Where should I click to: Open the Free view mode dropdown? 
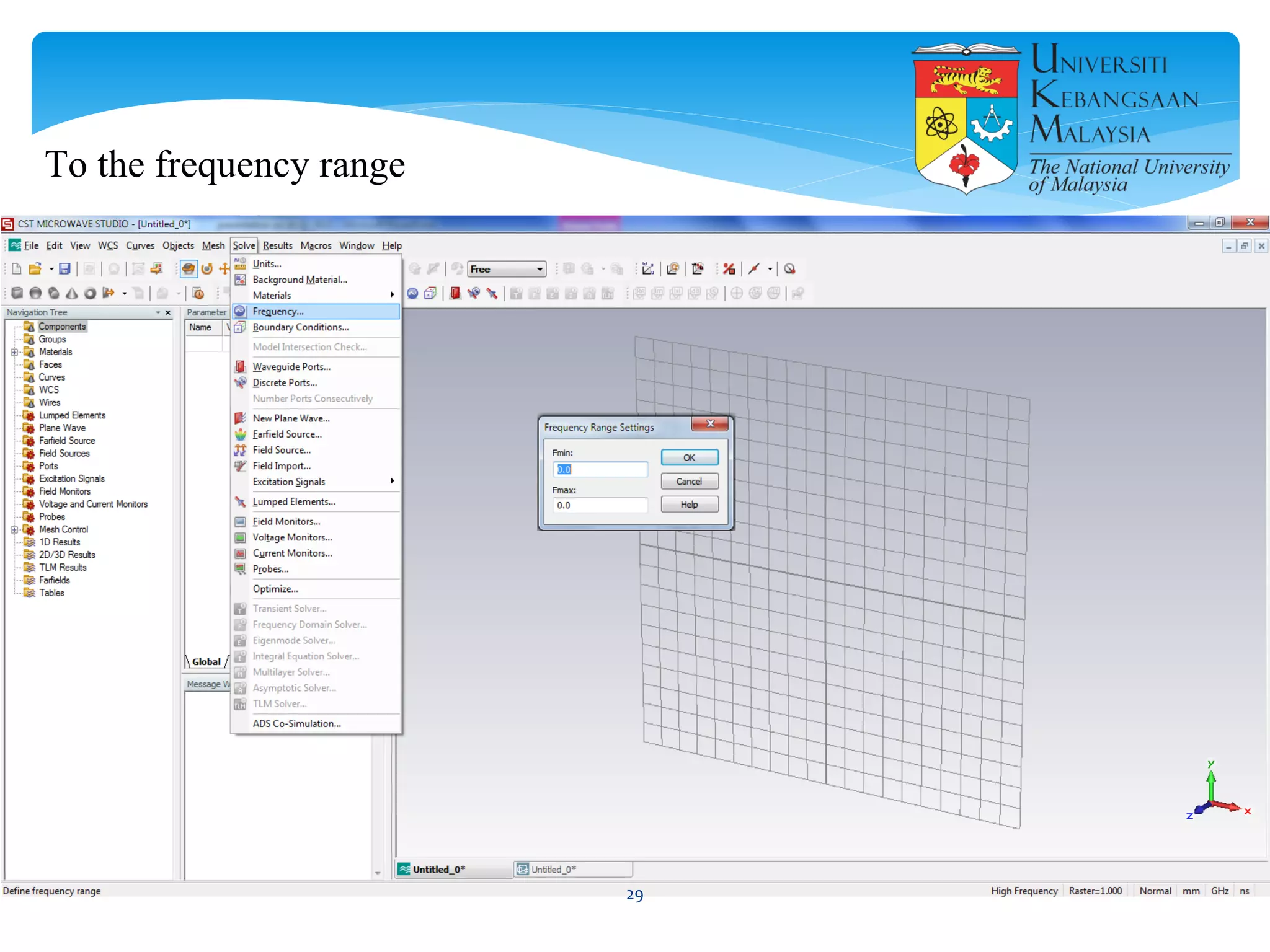(540, 269)
